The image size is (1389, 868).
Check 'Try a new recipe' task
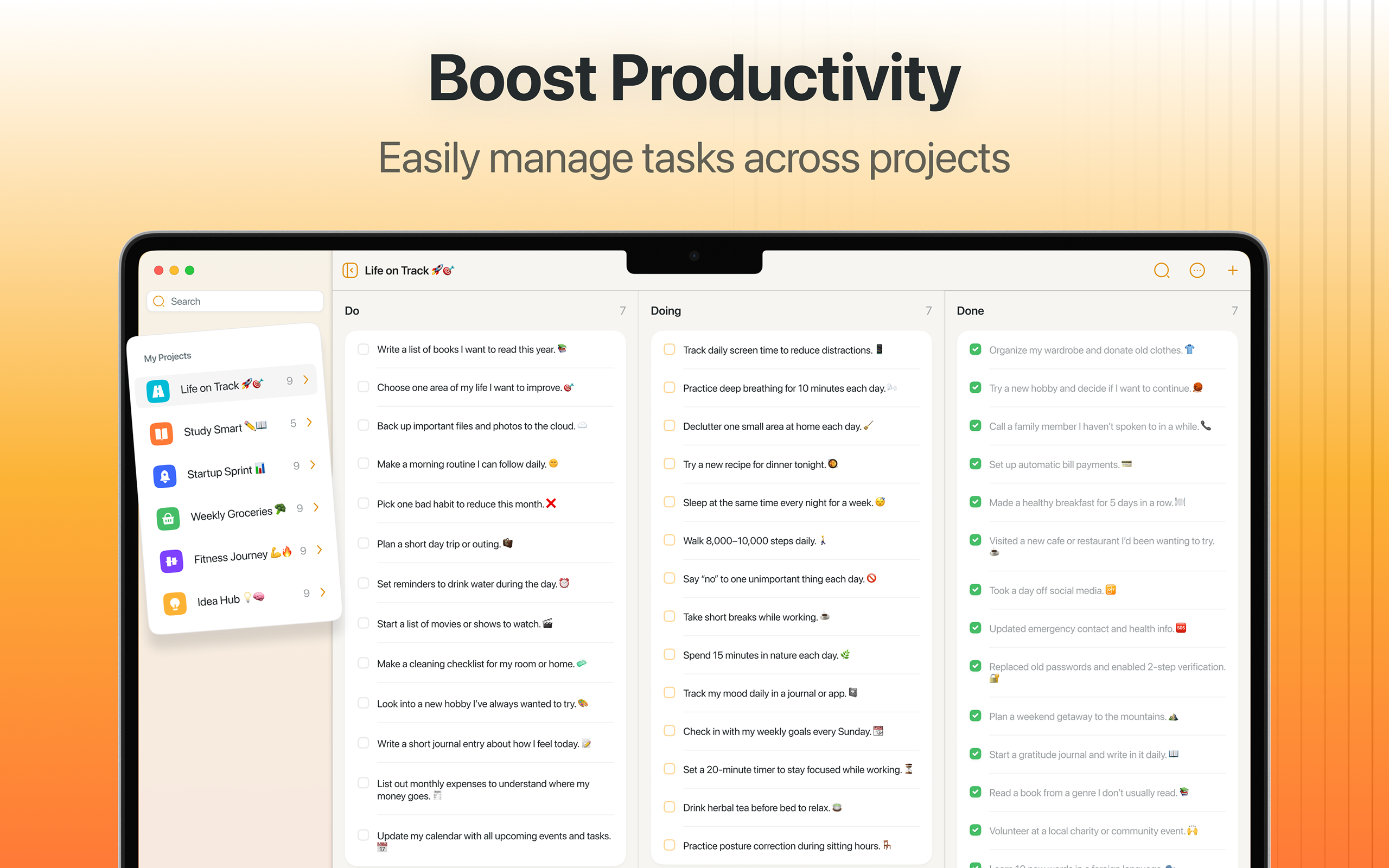pos(669,464)
